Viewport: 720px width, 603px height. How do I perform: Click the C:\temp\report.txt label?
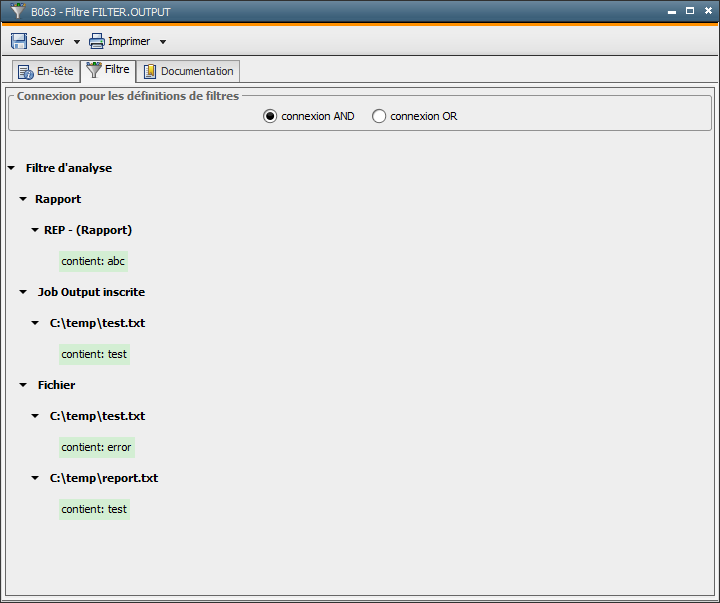click(104, 478)
